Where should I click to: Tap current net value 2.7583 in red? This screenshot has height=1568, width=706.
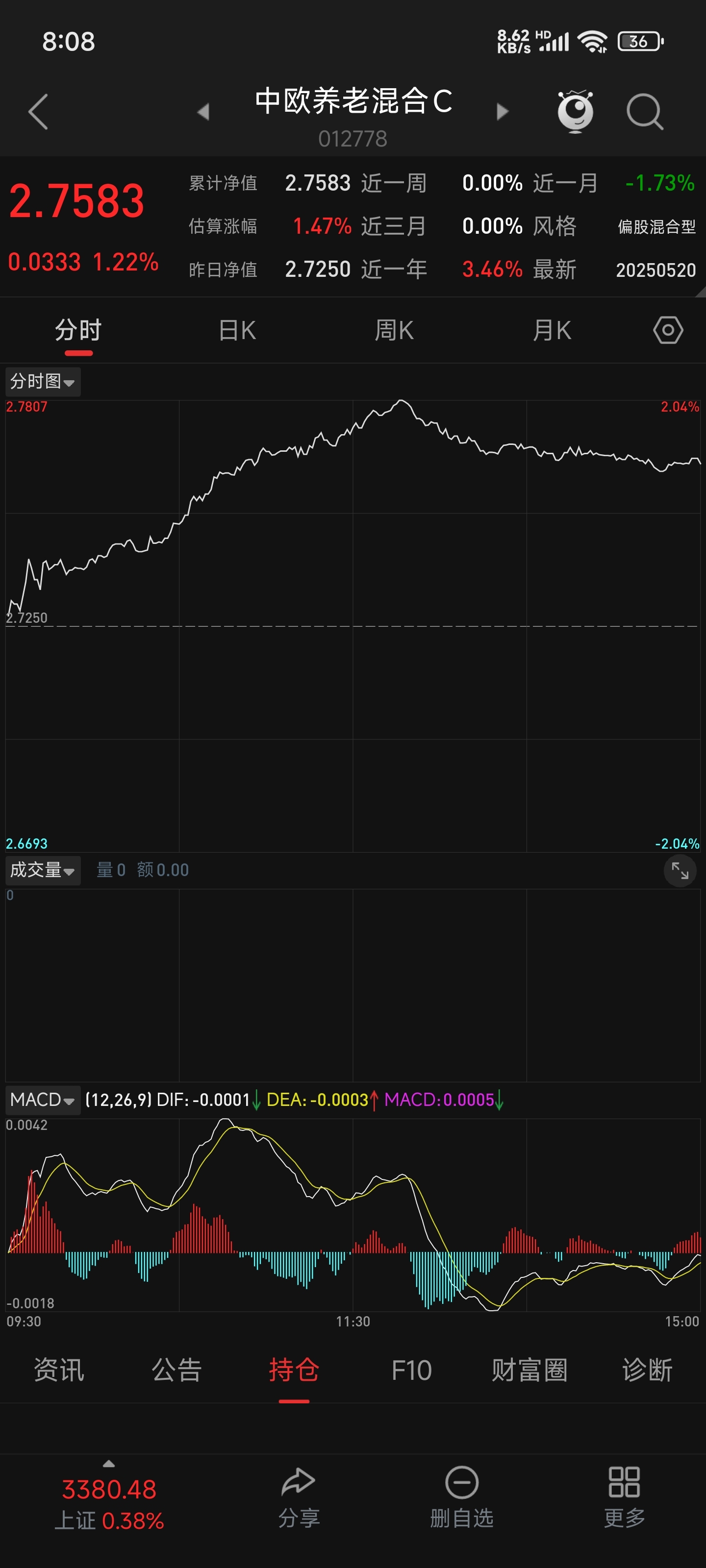point(77,201)
